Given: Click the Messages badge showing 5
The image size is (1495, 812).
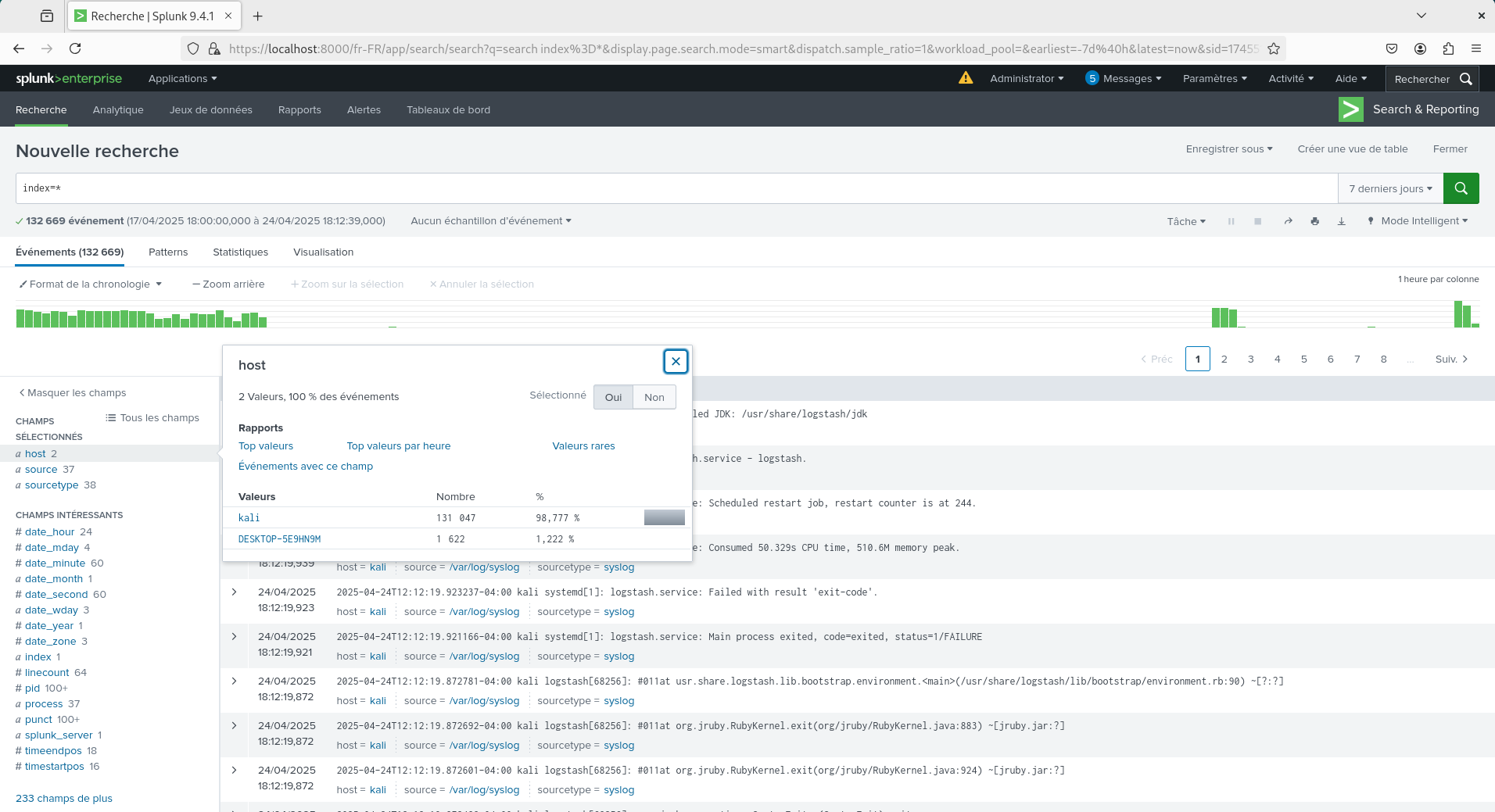Looking at the screenshot, I should (x=1092, y=78).
